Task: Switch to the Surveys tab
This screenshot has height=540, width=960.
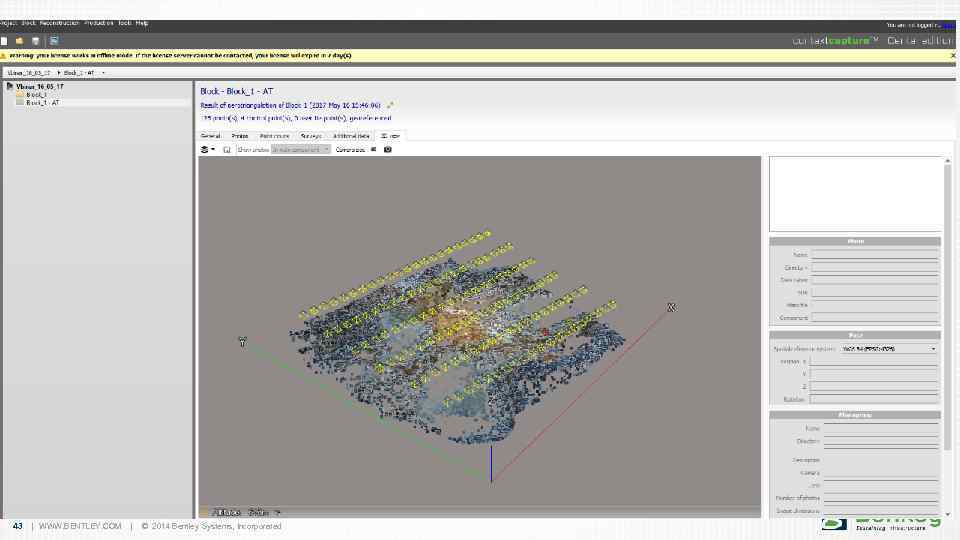Action: tap(311, 136)
